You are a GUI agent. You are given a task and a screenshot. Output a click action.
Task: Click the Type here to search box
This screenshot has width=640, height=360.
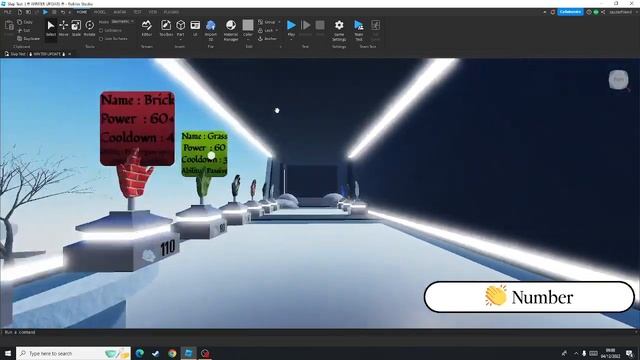[x=73, y=353]
